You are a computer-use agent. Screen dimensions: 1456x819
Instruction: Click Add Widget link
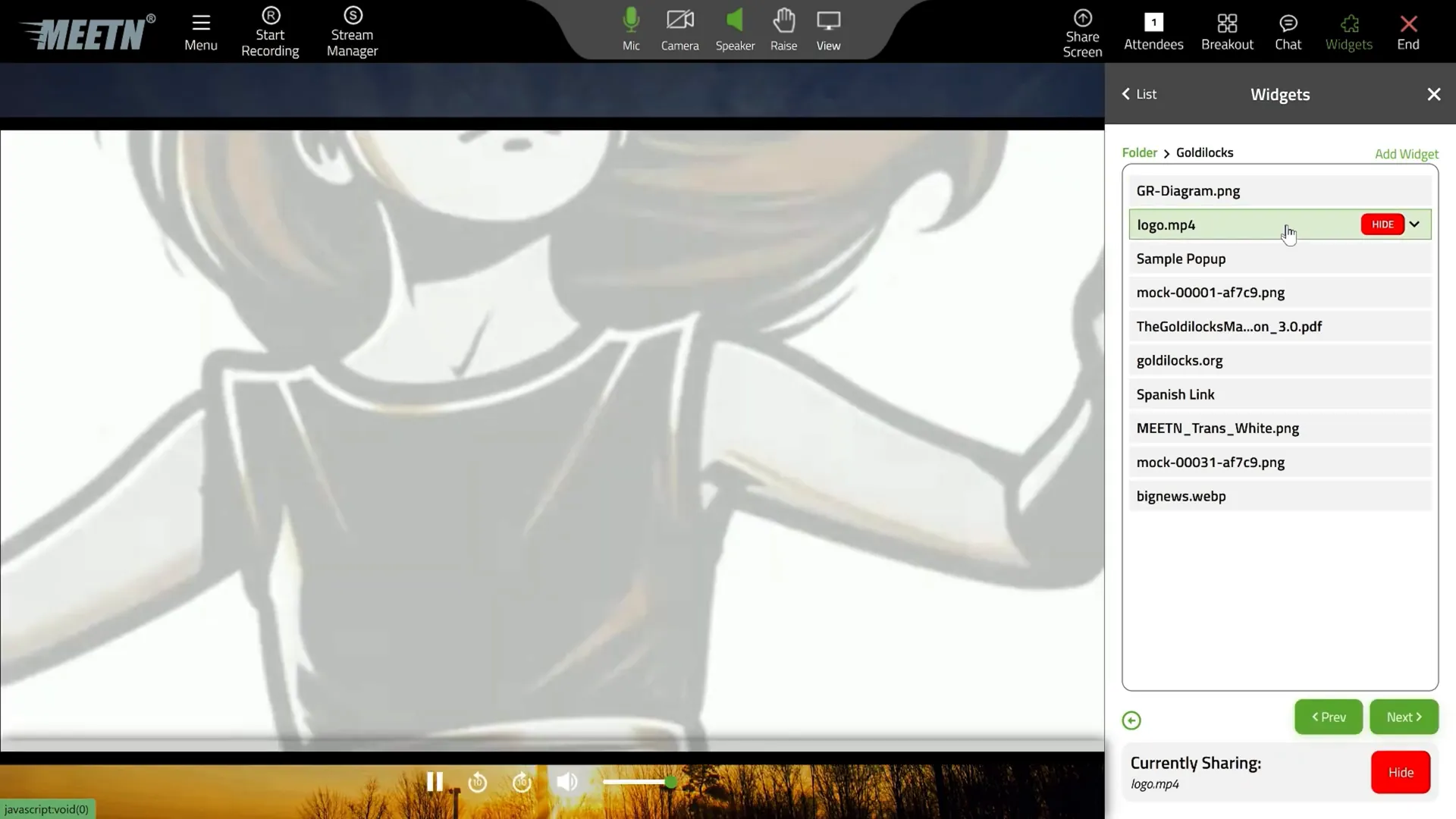pos(1406,154)
